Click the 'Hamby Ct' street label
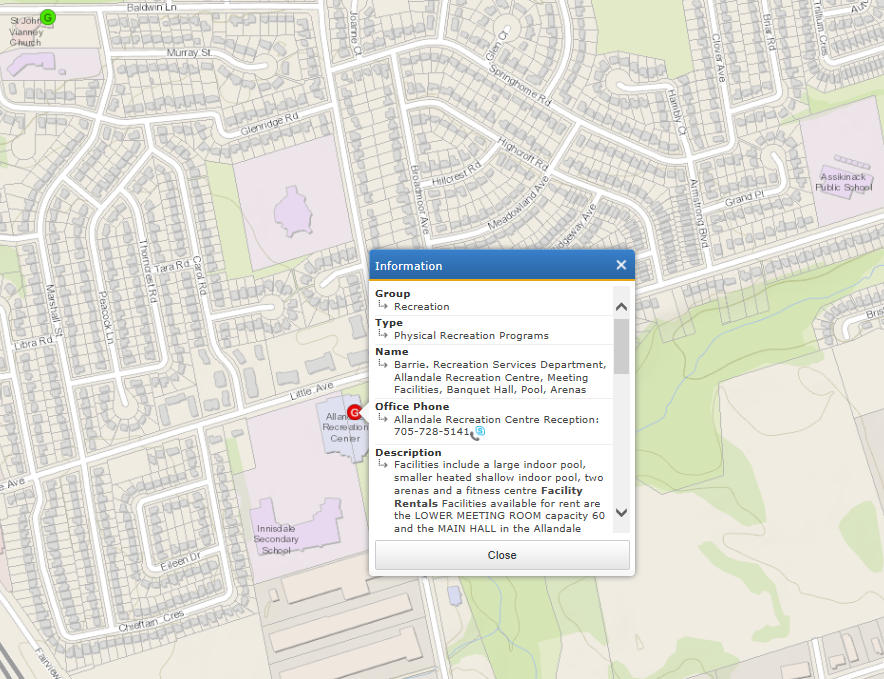 point(677,113)
